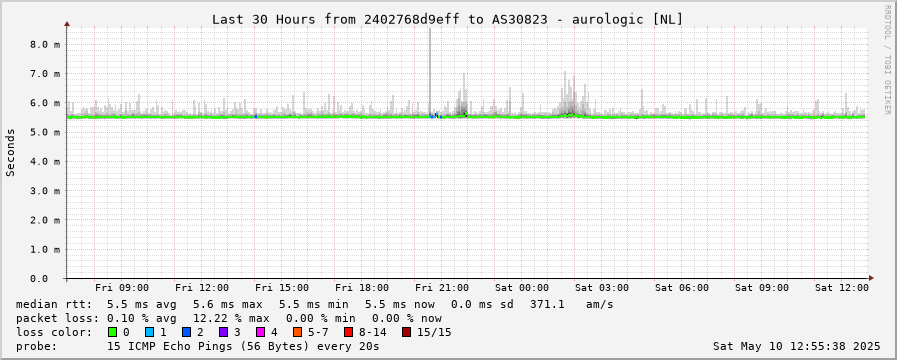Select the dark red 15/15 loss swatch
The image size is (897, 360).
(x=406, y=332)
